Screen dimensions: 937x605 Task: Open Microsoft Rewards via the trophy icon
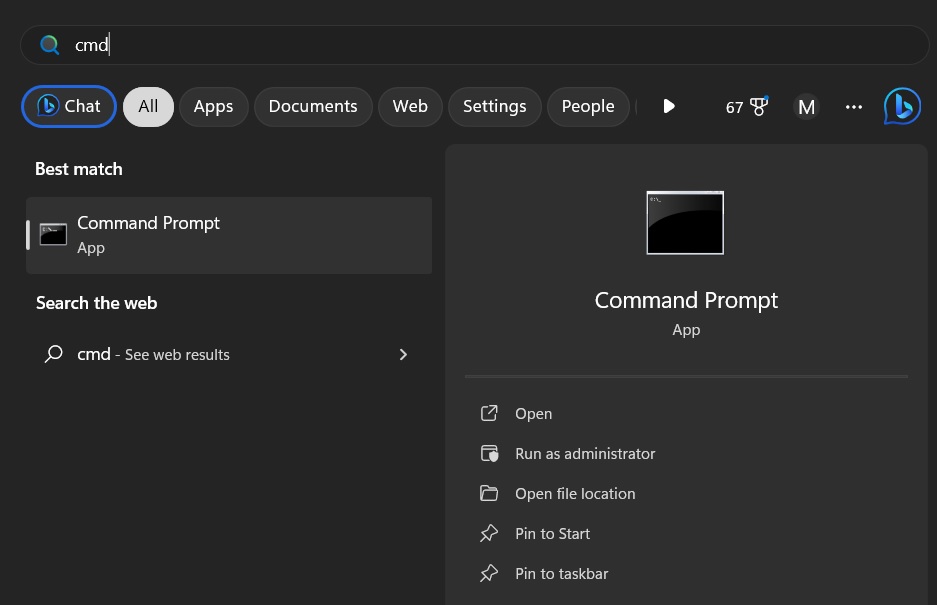click(757, 104)
